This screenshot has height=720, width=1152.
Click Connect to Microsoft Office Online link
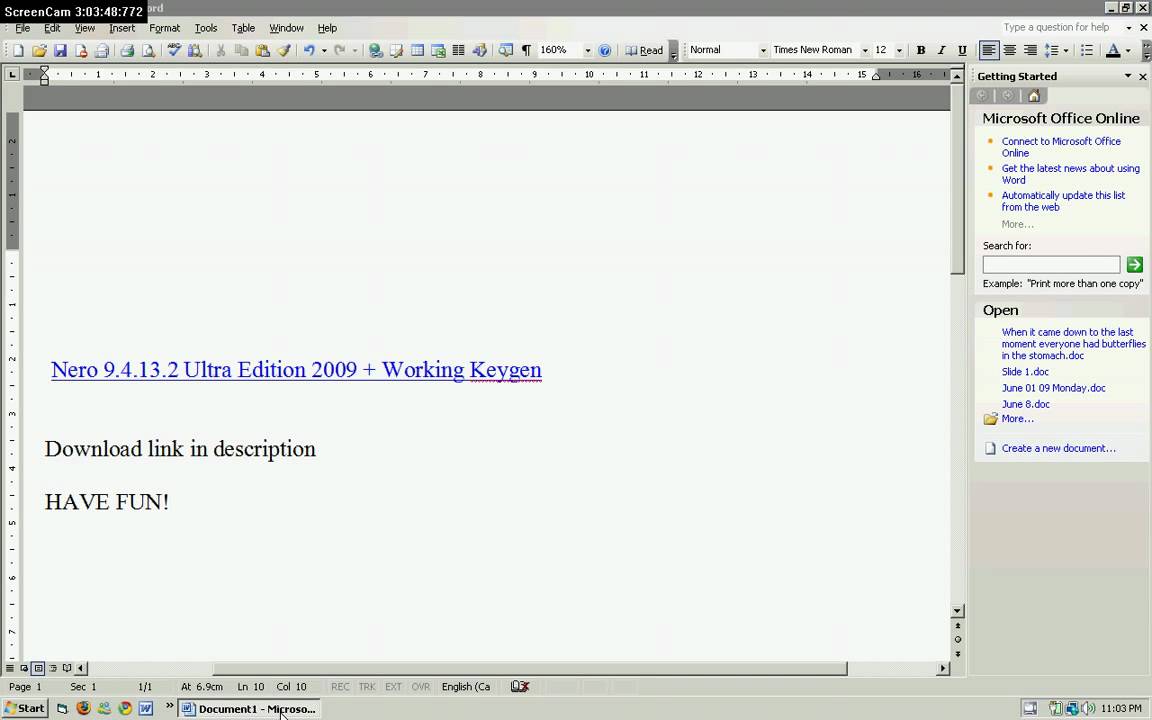1061,147
